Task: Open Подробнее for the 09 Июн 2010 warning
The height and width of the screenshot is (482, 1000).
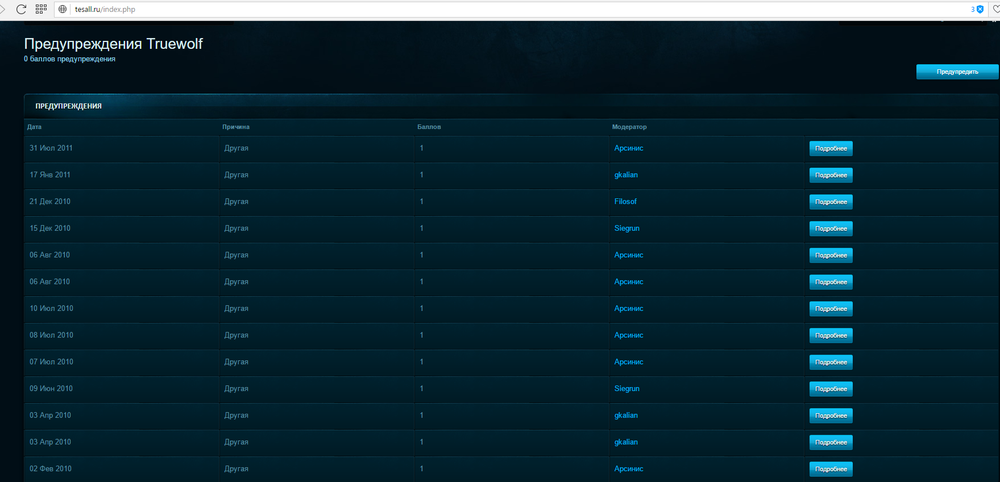Action: coord(831,390)
